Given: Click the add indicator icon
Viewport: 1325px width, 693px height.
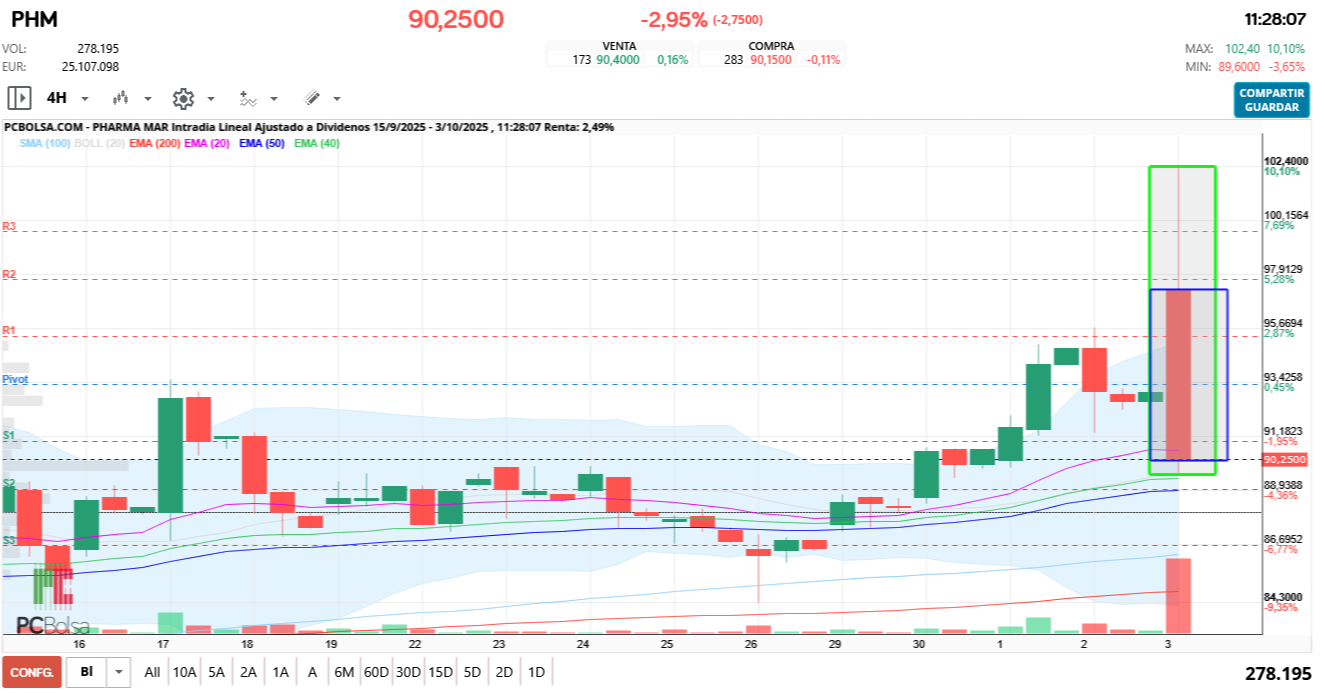Looking at the screenshot, I should [x=247, y=98].
